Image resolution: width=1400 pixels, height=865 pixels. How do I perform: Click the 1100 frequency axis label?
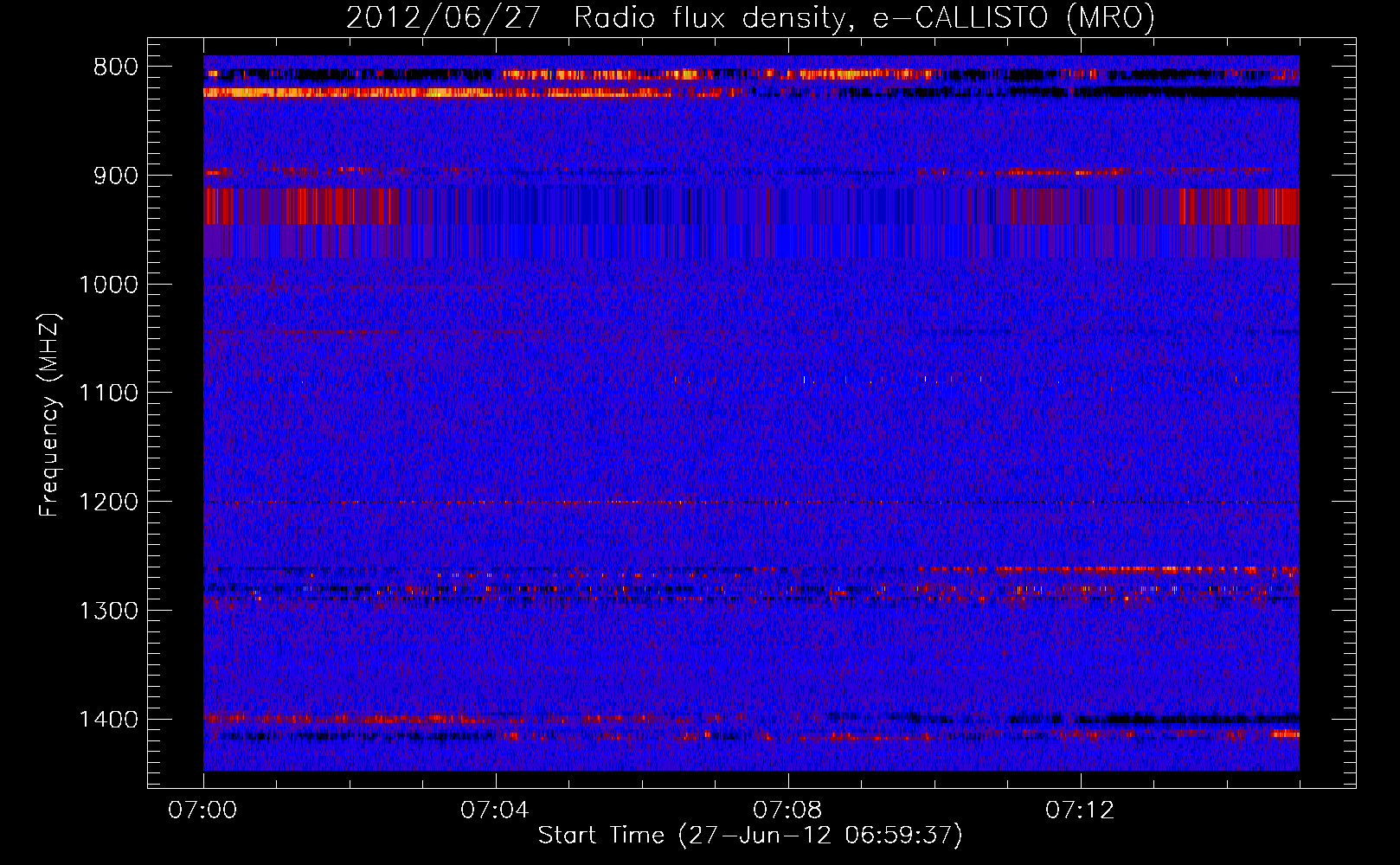click(108, 394)
